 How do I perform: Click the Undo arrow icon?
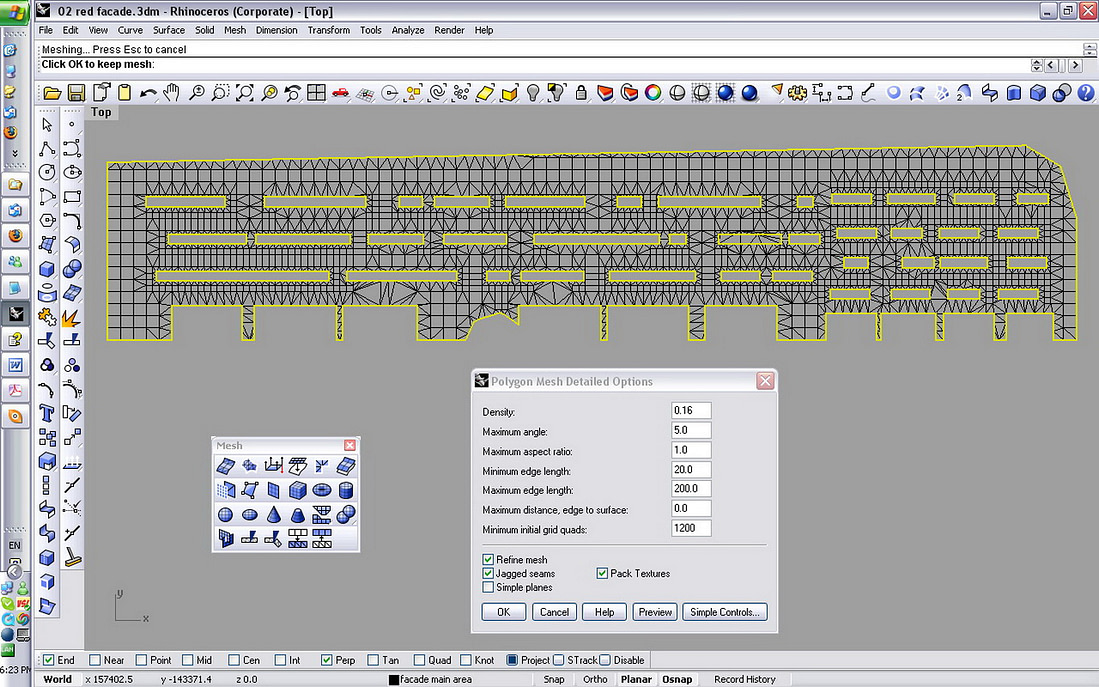pyautogui.click(x=148, y=93)
